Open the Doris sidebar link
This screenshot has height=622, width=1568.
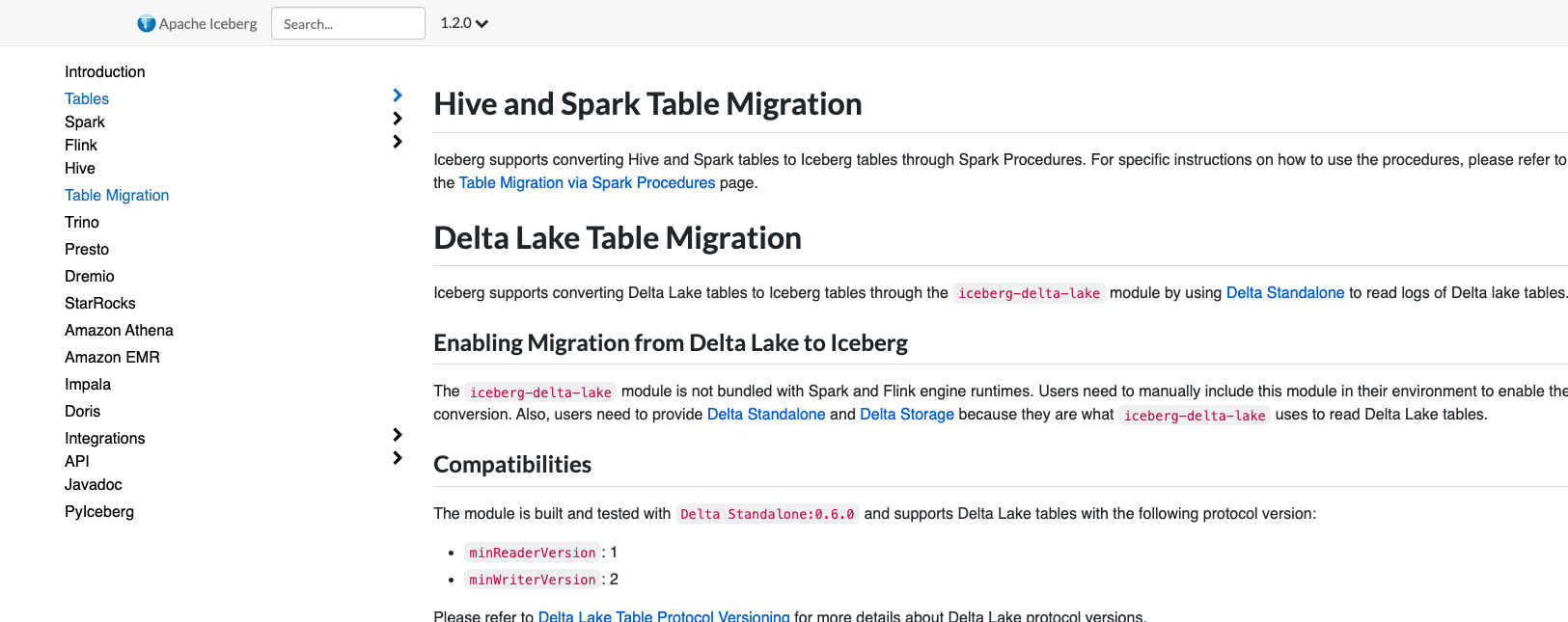click(x=83, y=411)
